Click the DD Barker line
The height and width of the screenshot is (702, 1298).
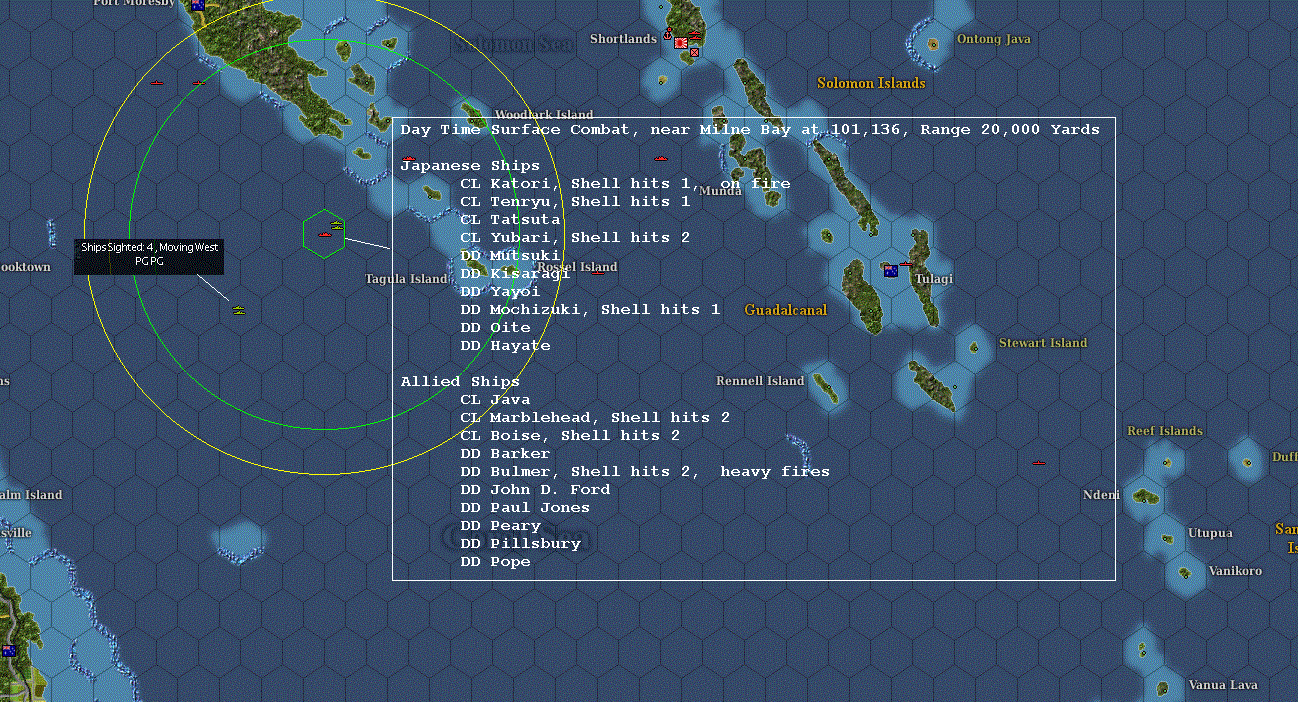[x=505, y=454]
